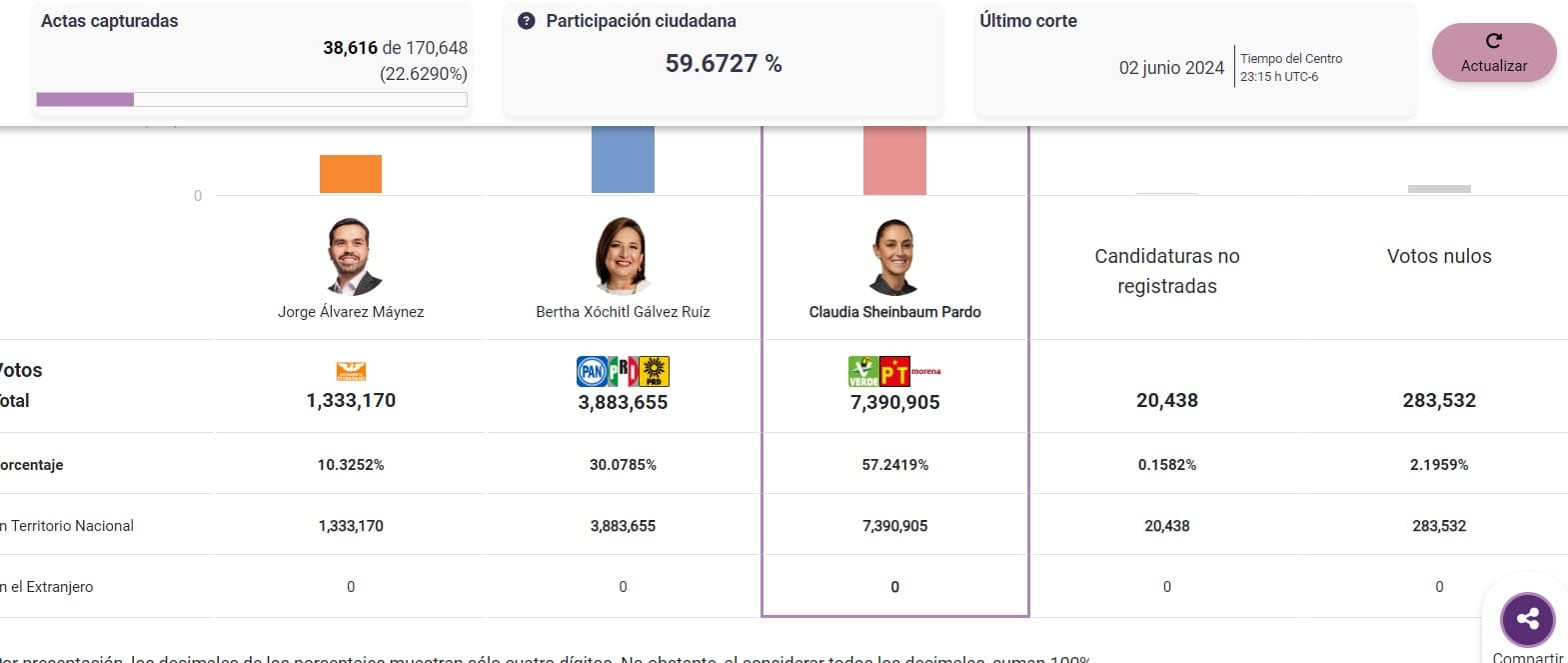Click the Claudia Sheinbaum Pardo name label
1568x663 pixels.
894,312
